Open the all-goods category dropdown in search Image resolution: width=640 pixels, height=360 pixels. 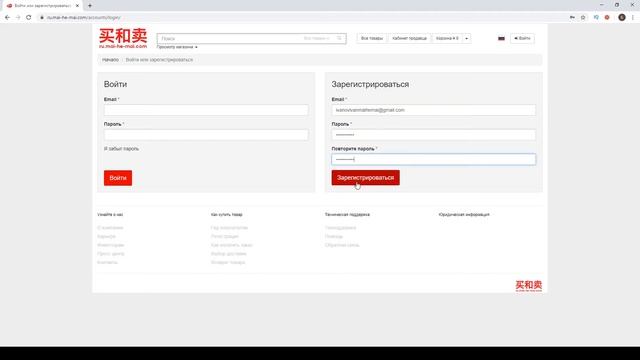click(x=317, y=38)
